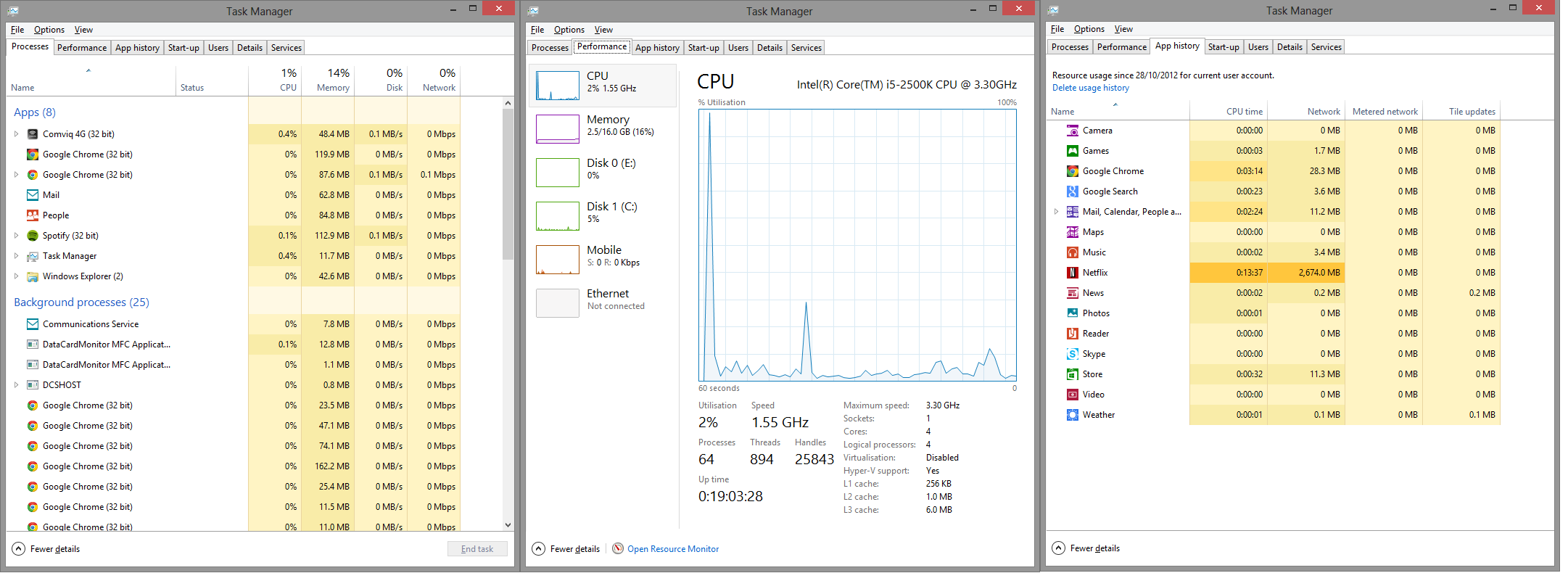Click the Google Chrome icon in App history list

[x=1073, y=171]
